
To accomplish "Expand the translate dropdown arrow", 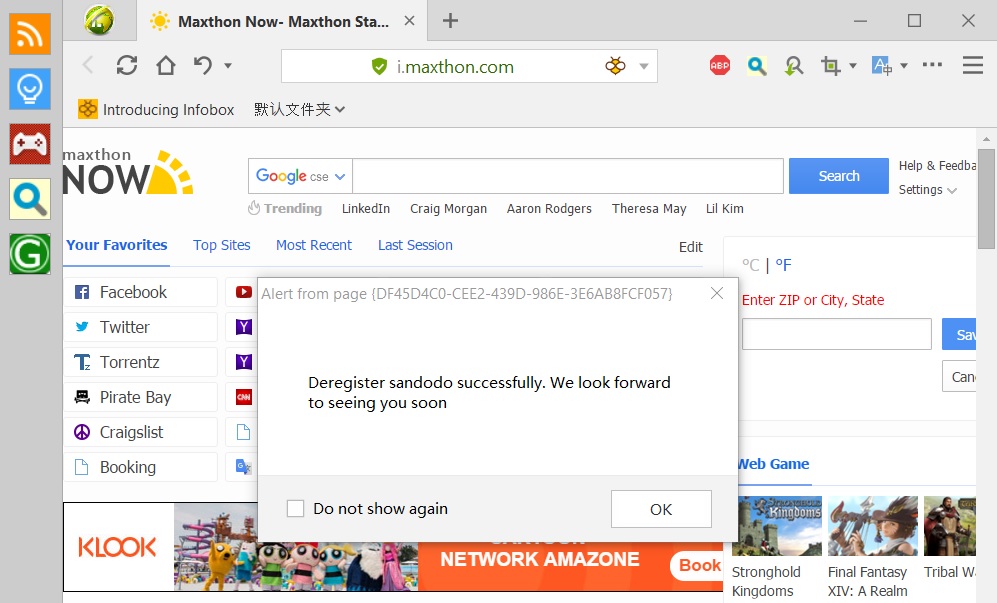I will (x=904, y=66).
